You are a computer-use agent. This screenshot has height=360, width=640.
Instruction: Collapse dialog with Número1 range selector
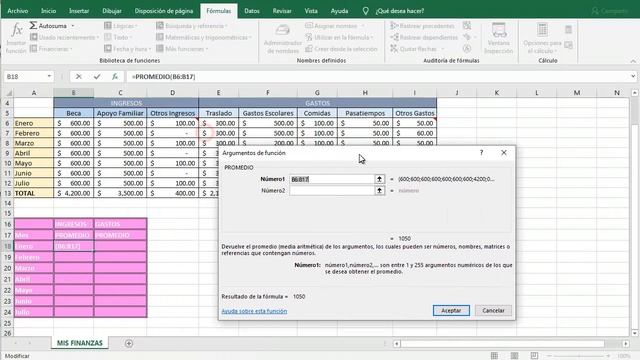coord(380,179)
